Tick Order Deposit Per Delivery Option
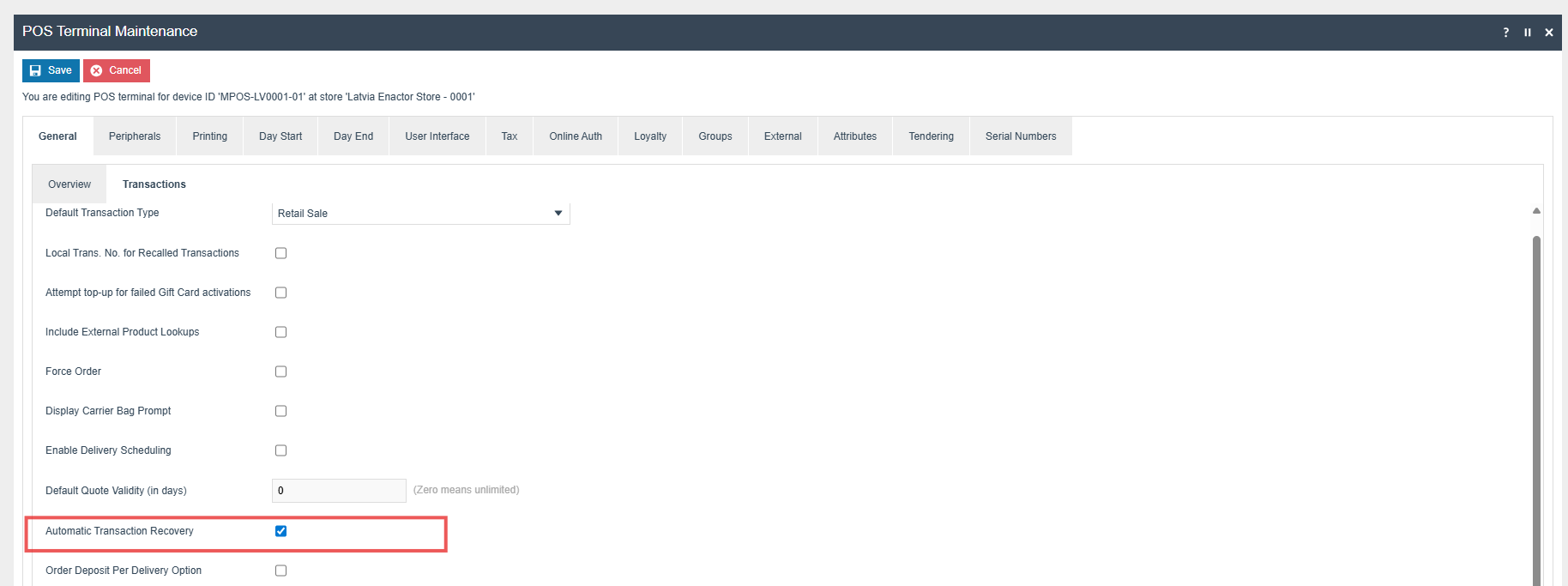1568x586 pixels. 280,571
